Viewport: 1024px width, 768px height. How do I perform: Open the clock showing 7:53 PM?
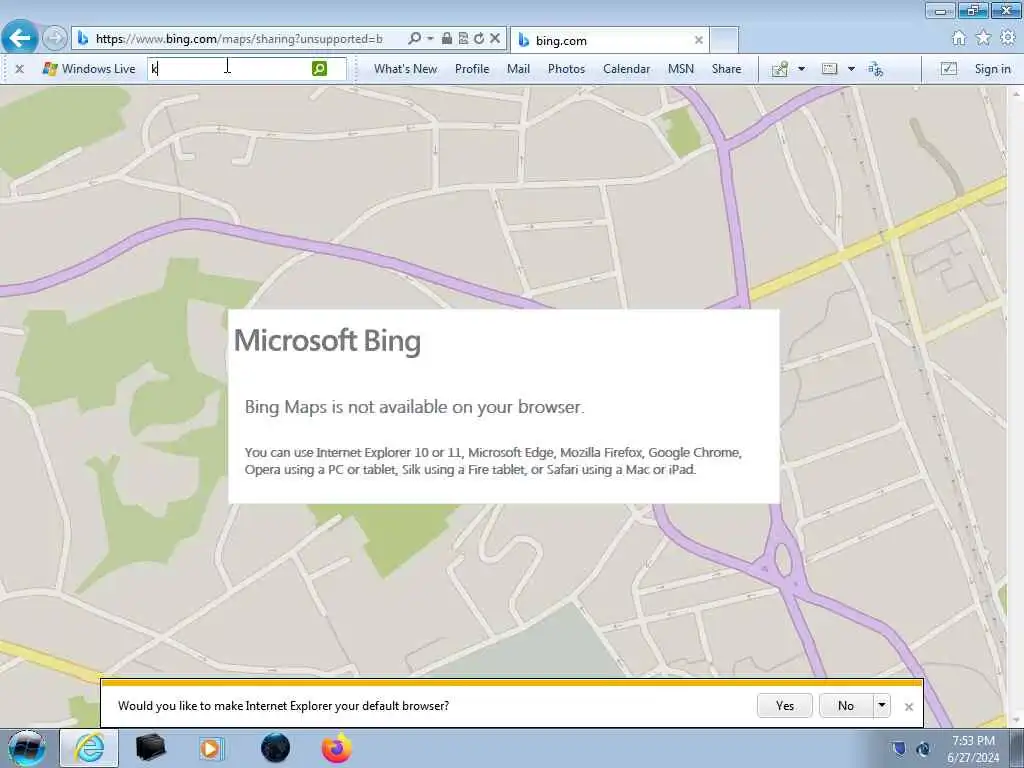pos(973,748)
